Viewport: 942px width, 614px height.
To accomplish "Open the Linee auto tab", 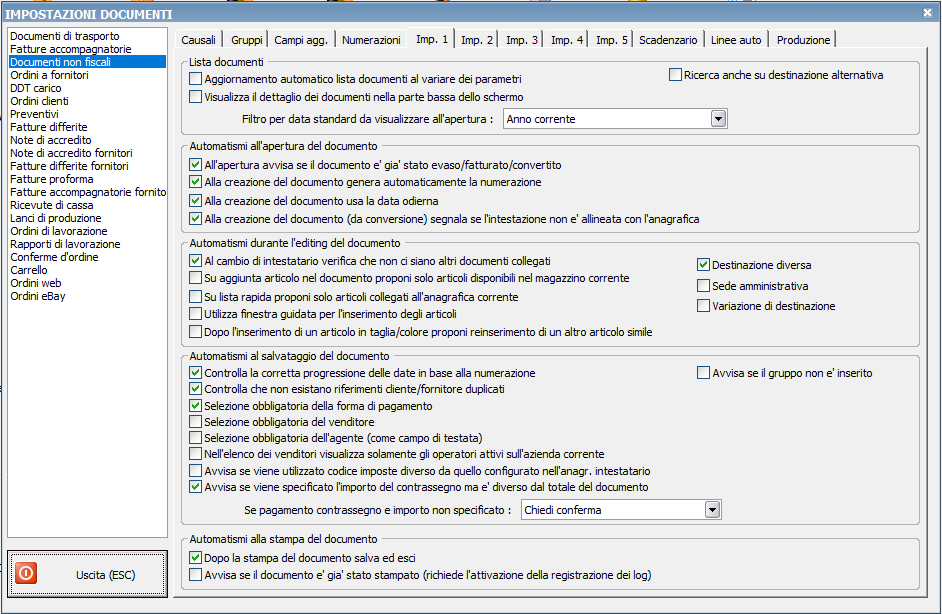I will coord(736,40).
